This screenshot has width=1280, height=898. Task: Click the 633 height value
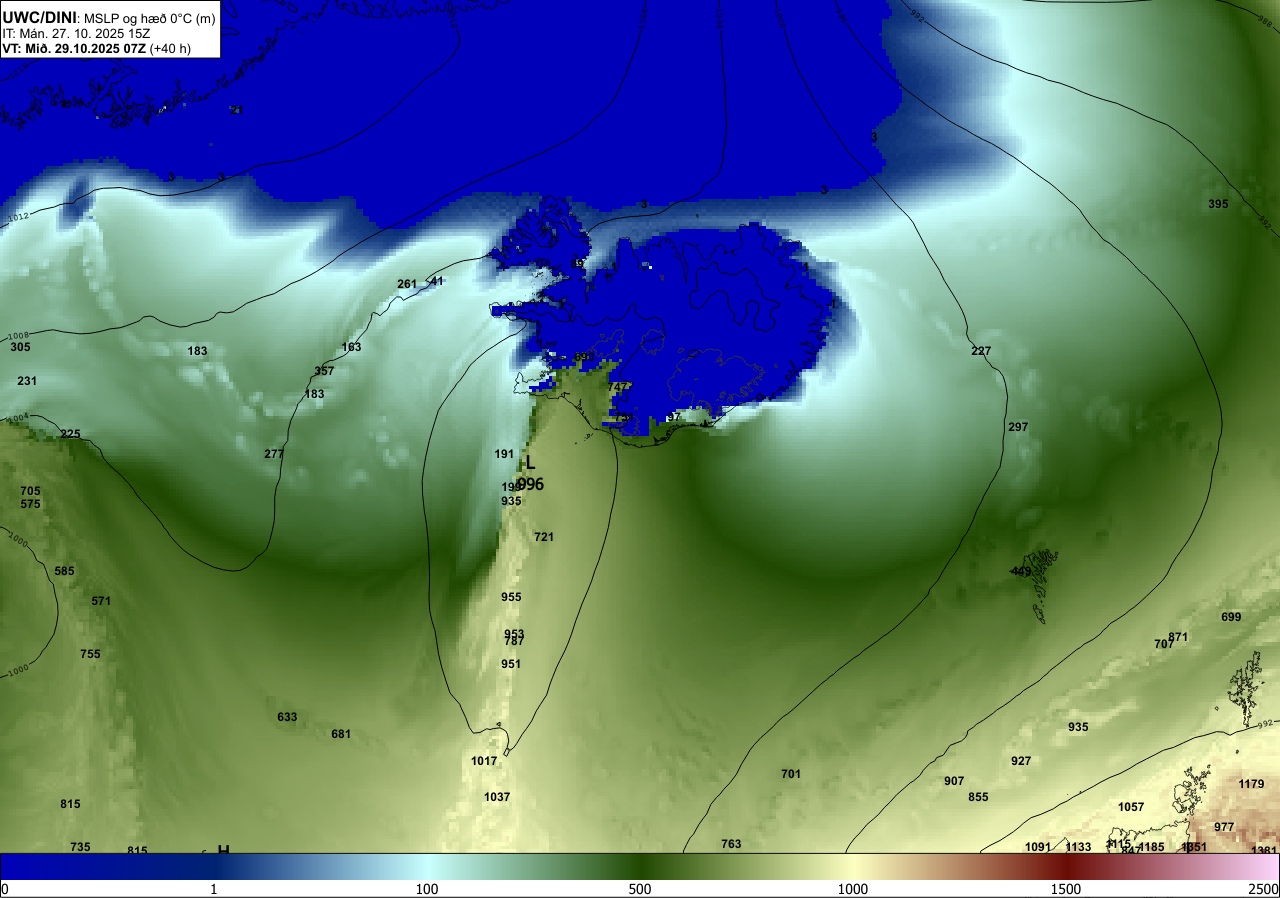pyautogui.click(x=287, y=717)
